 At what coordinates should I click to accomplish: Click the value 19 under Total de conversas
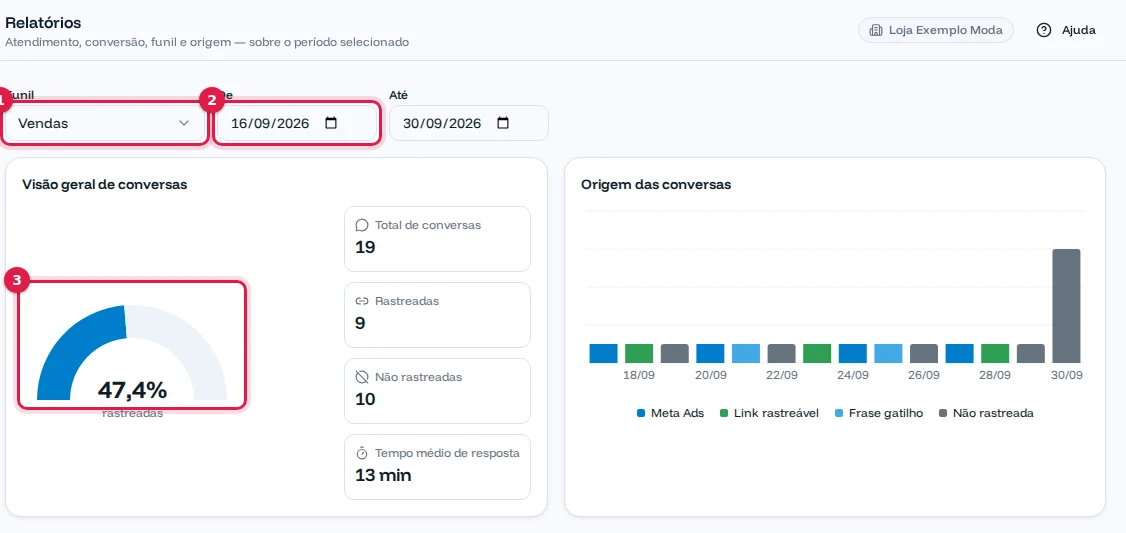pos(366,247)
